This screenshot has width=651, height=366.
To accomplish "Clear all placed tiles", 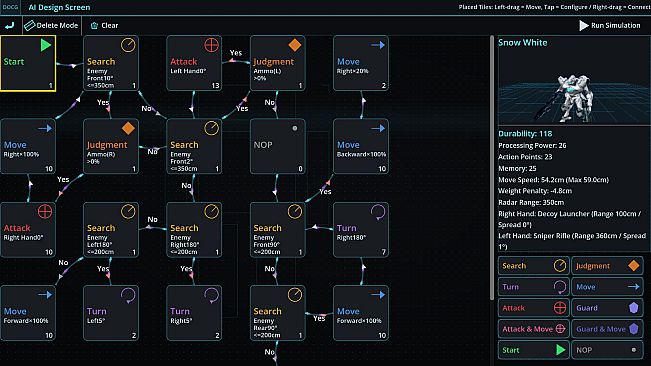I will (104, 26).
